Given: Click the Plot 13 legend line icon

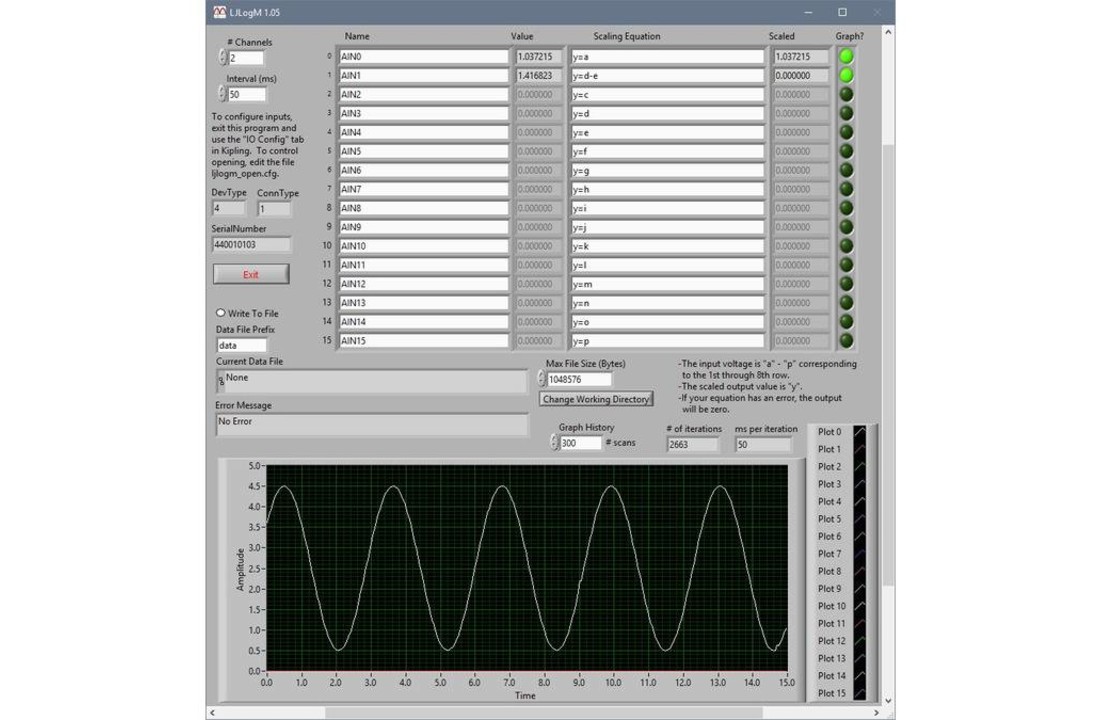Looking at the screenshot, I should [860, 658].
